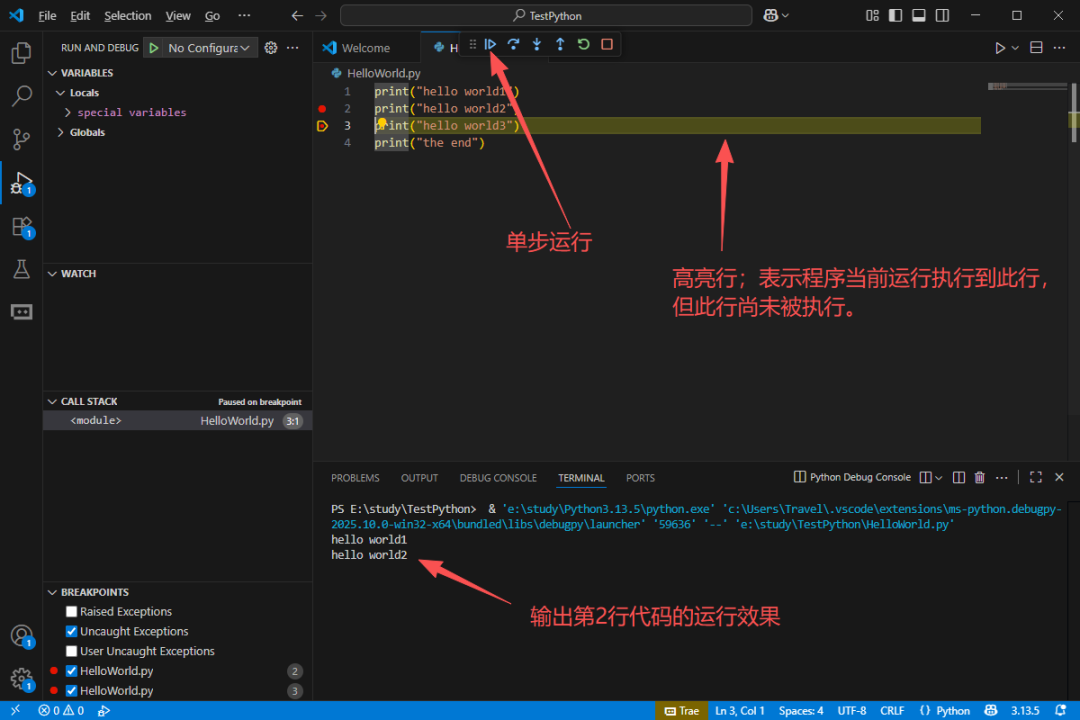Open the Run and Debug view icon
Image resolution: width=1080 pixels, height=720 pixels.
(x=21, y=183)
